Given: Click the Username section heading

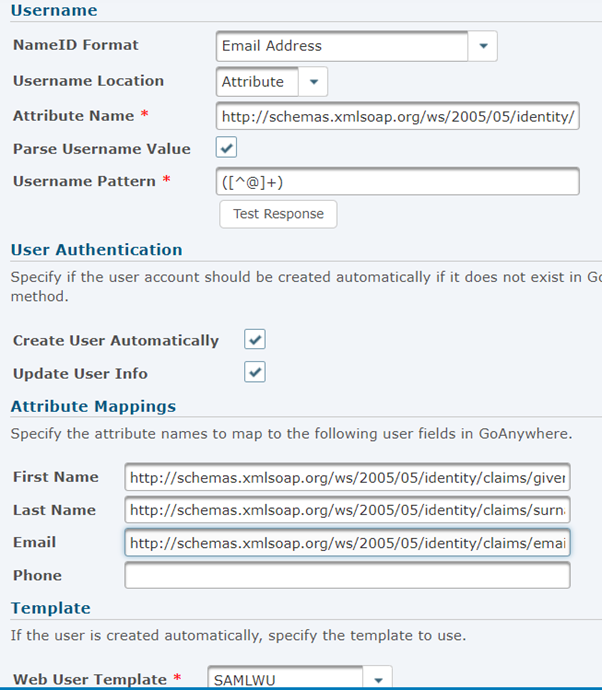Looking at the screenshot, I should 54,10.
